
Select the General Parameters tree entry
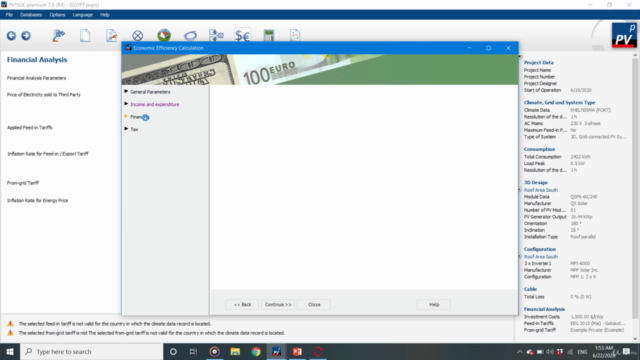click(150, 92)
